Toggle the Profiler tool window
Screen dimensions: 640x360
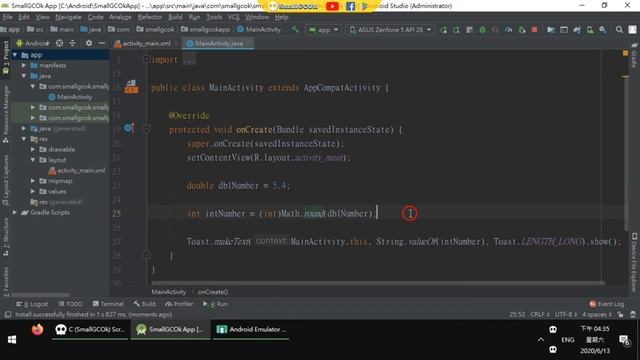click(x=179, y=304)
